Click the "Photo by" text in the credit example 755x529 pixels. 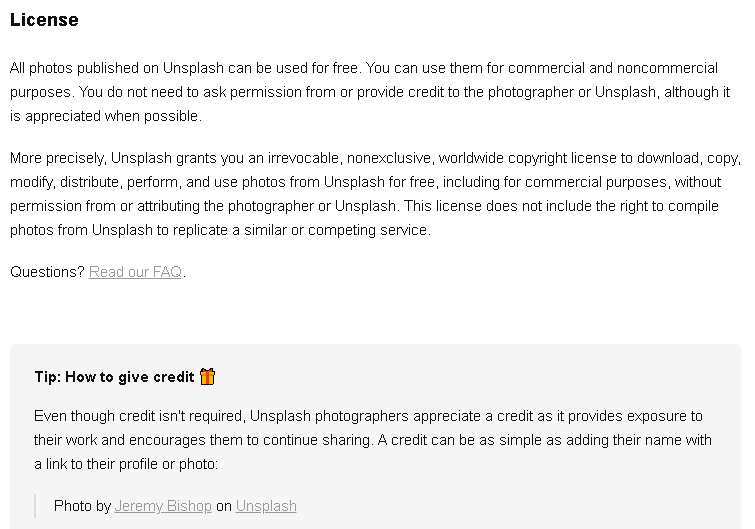(82, 506)
